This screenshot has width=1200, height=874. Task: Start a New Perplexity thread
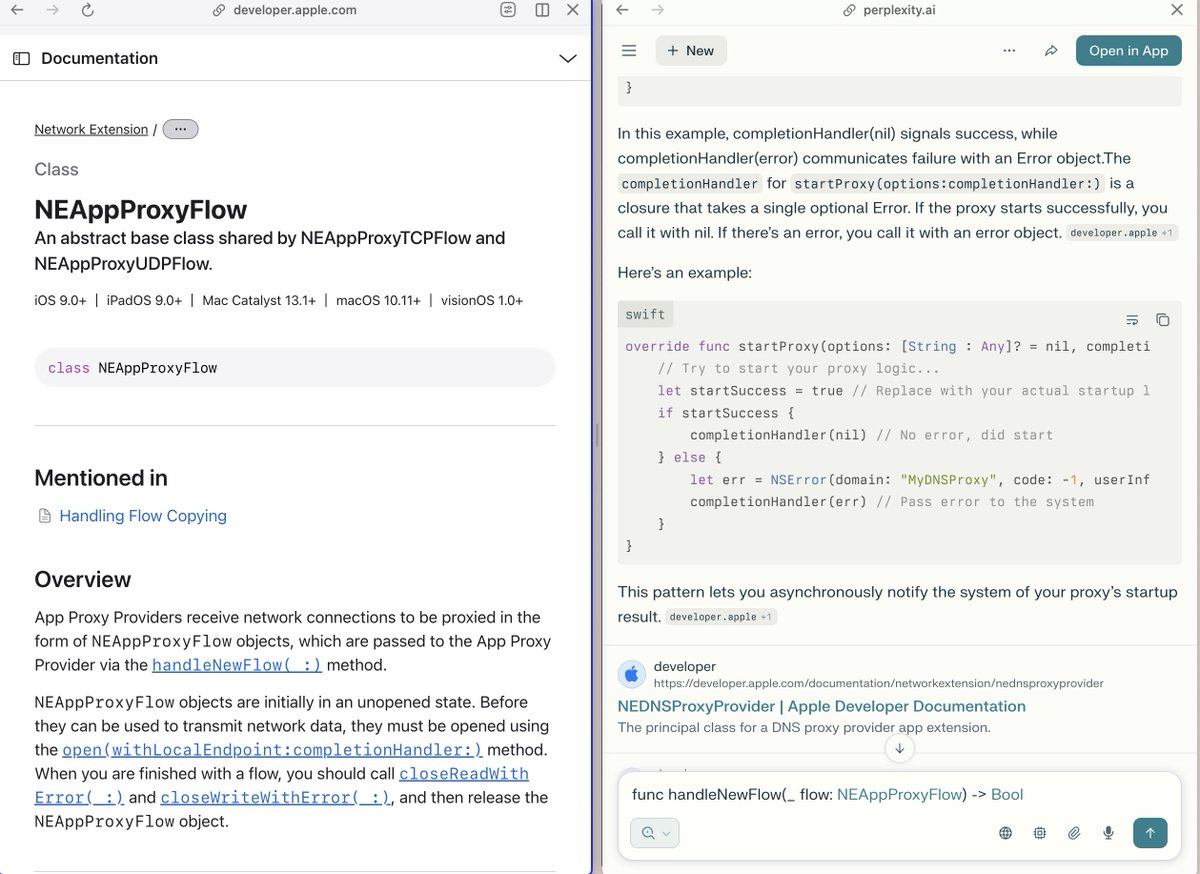click(691, 51)
